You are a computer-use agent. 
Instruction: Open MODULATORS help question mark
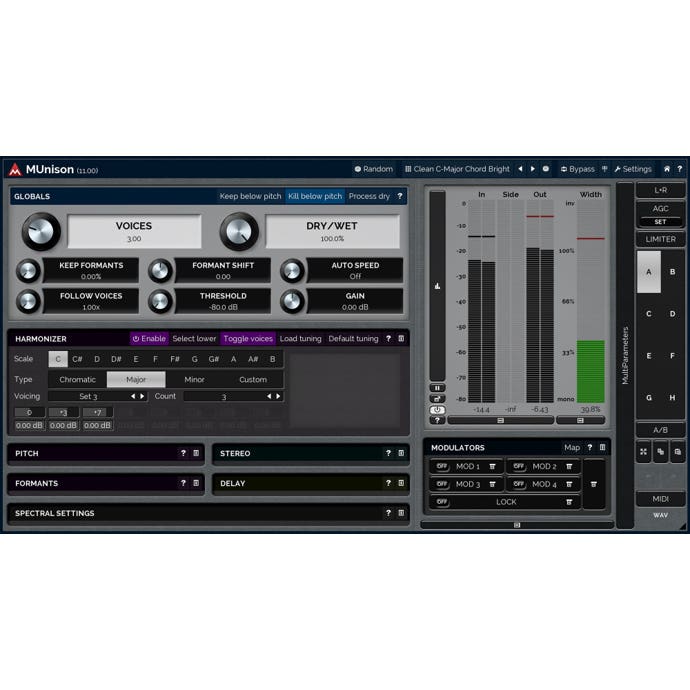(590, 448)
